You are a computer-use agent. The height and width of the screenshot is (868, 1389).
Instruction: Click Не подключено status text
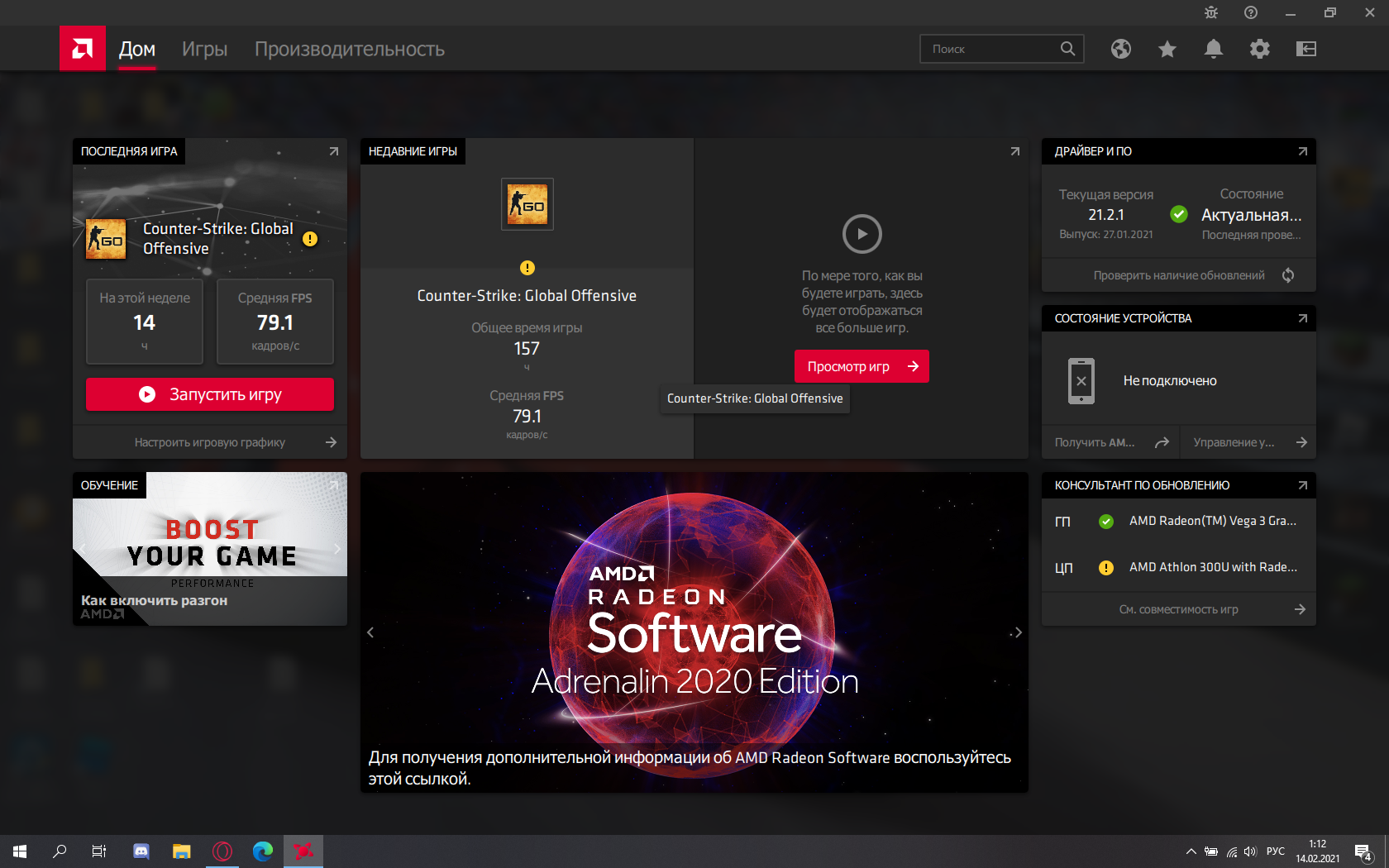(1170, 381)
